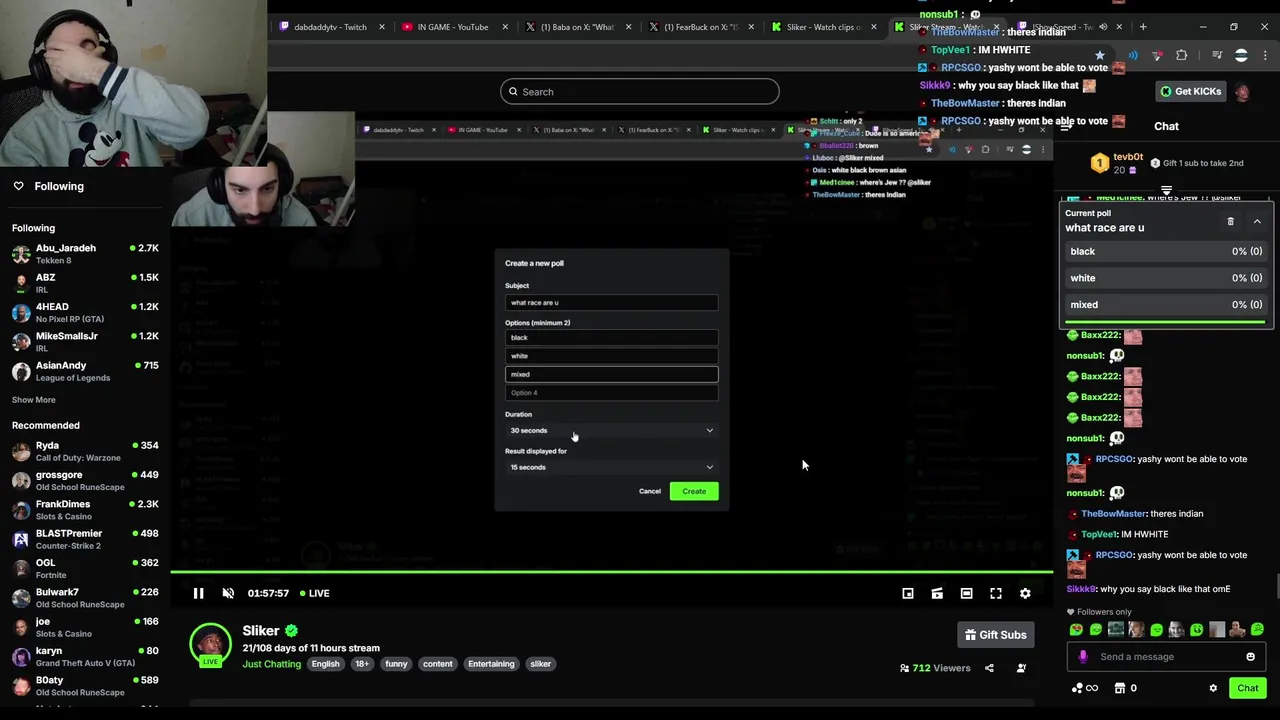Send message with green Chat button
The height and width of the screenshot is (720, 1280).
1247,688
